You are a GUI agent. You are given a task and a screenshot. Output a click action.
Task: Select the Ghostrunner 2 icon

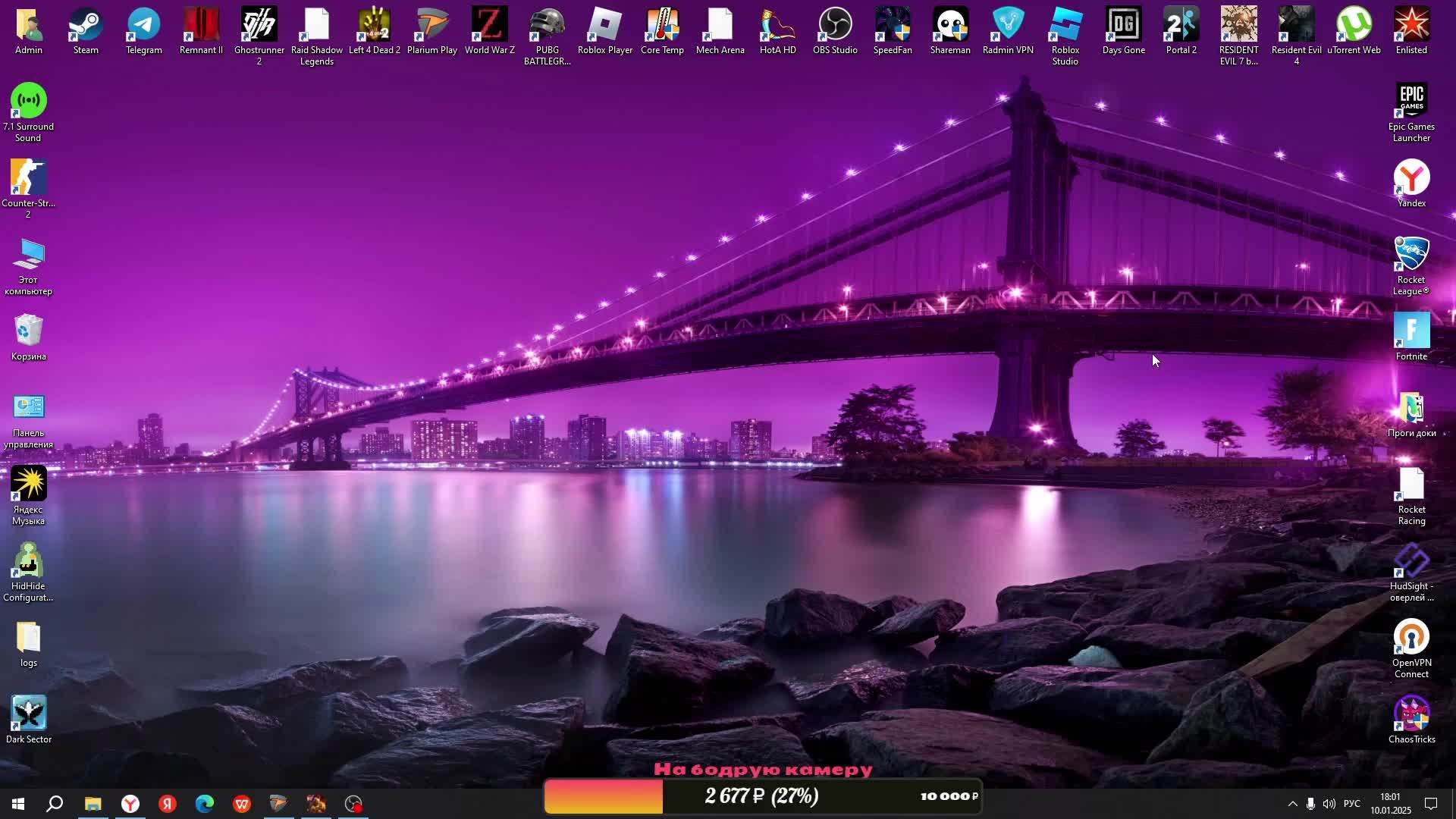tap(259, 36)
